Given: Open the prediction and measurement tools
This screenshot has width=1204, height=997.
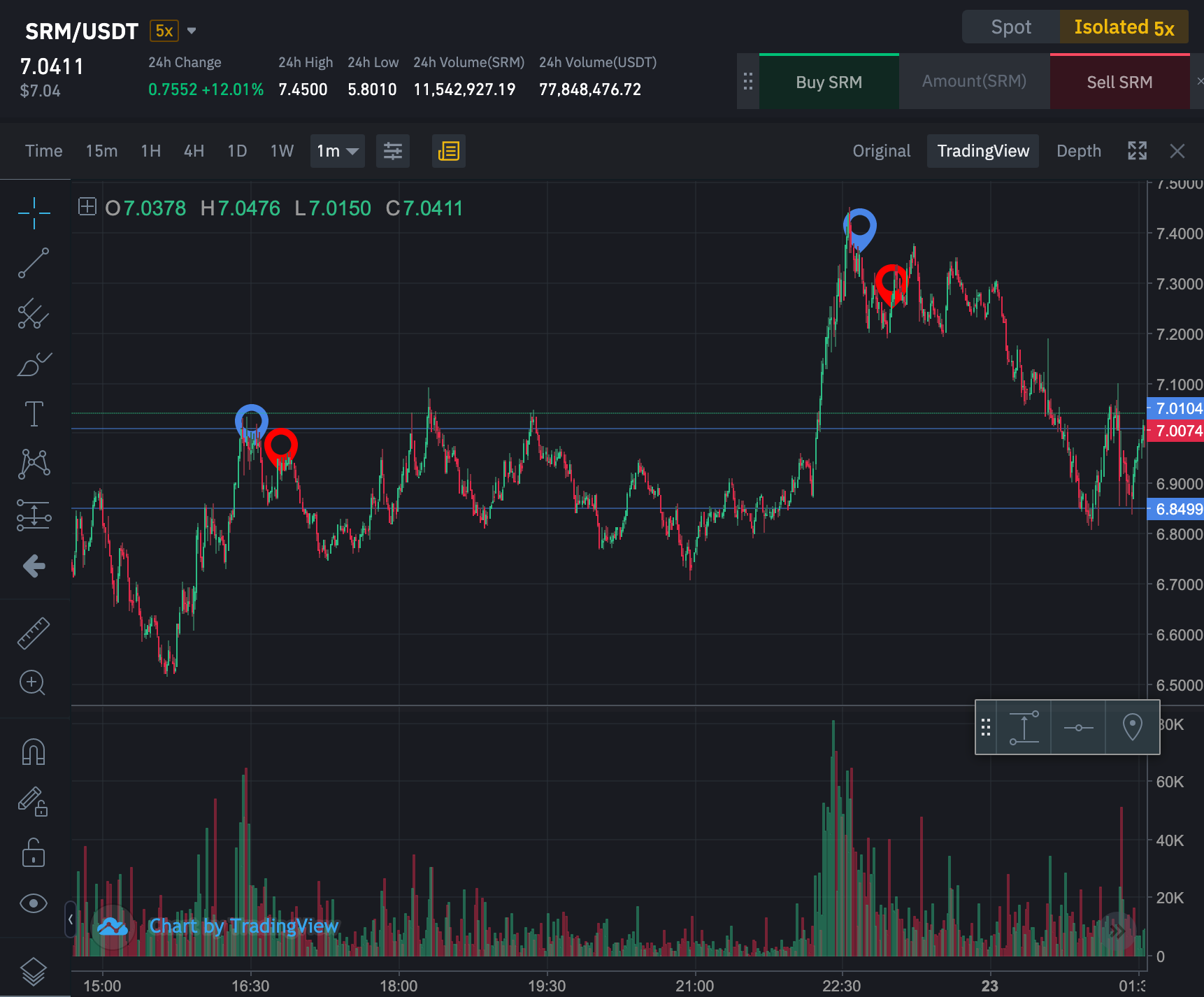Looking at the screenshot, I should (x=34, y=515).
